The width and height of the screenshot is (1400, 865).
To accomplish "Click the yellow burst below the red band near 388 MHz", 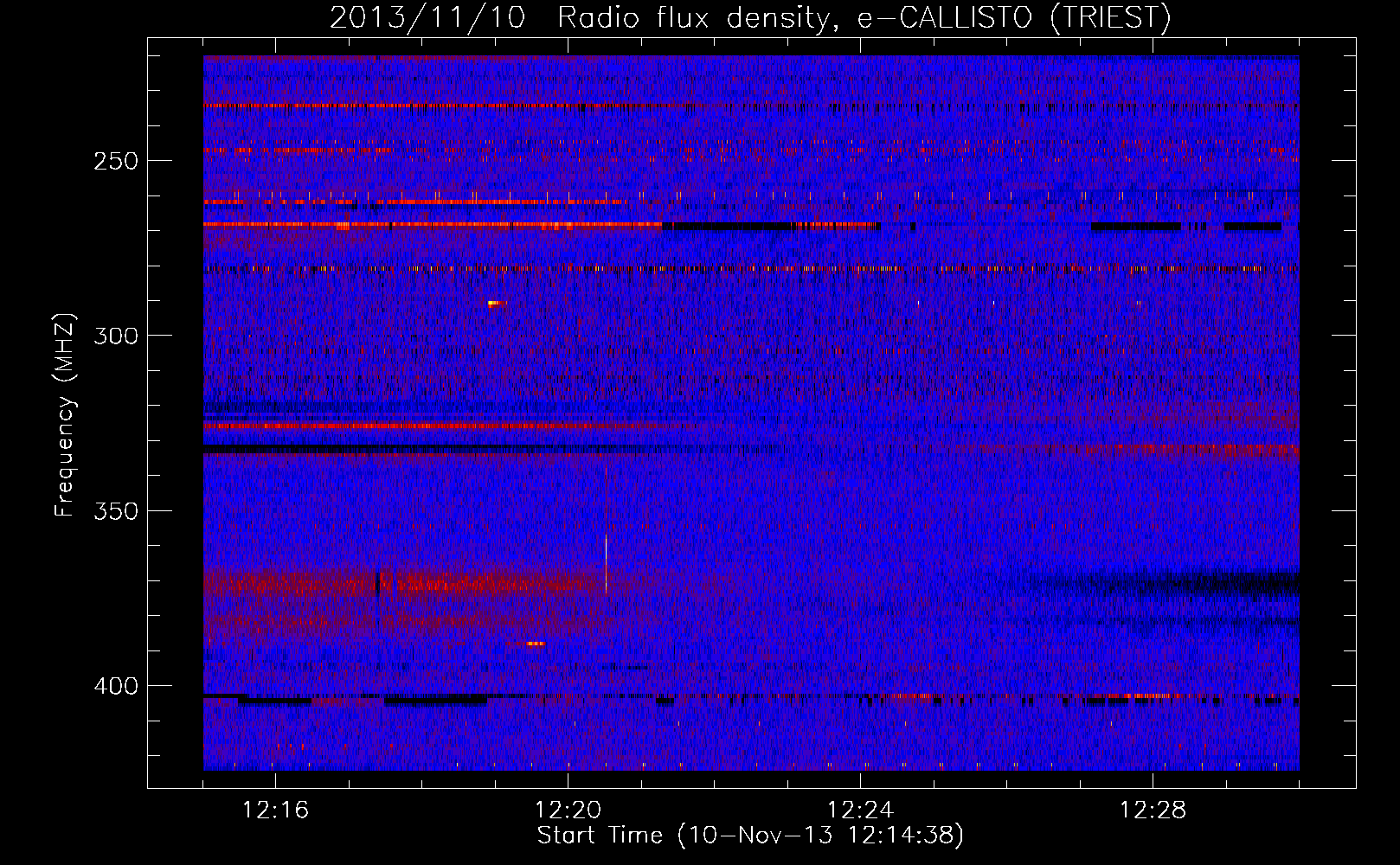I will [536, 644].
